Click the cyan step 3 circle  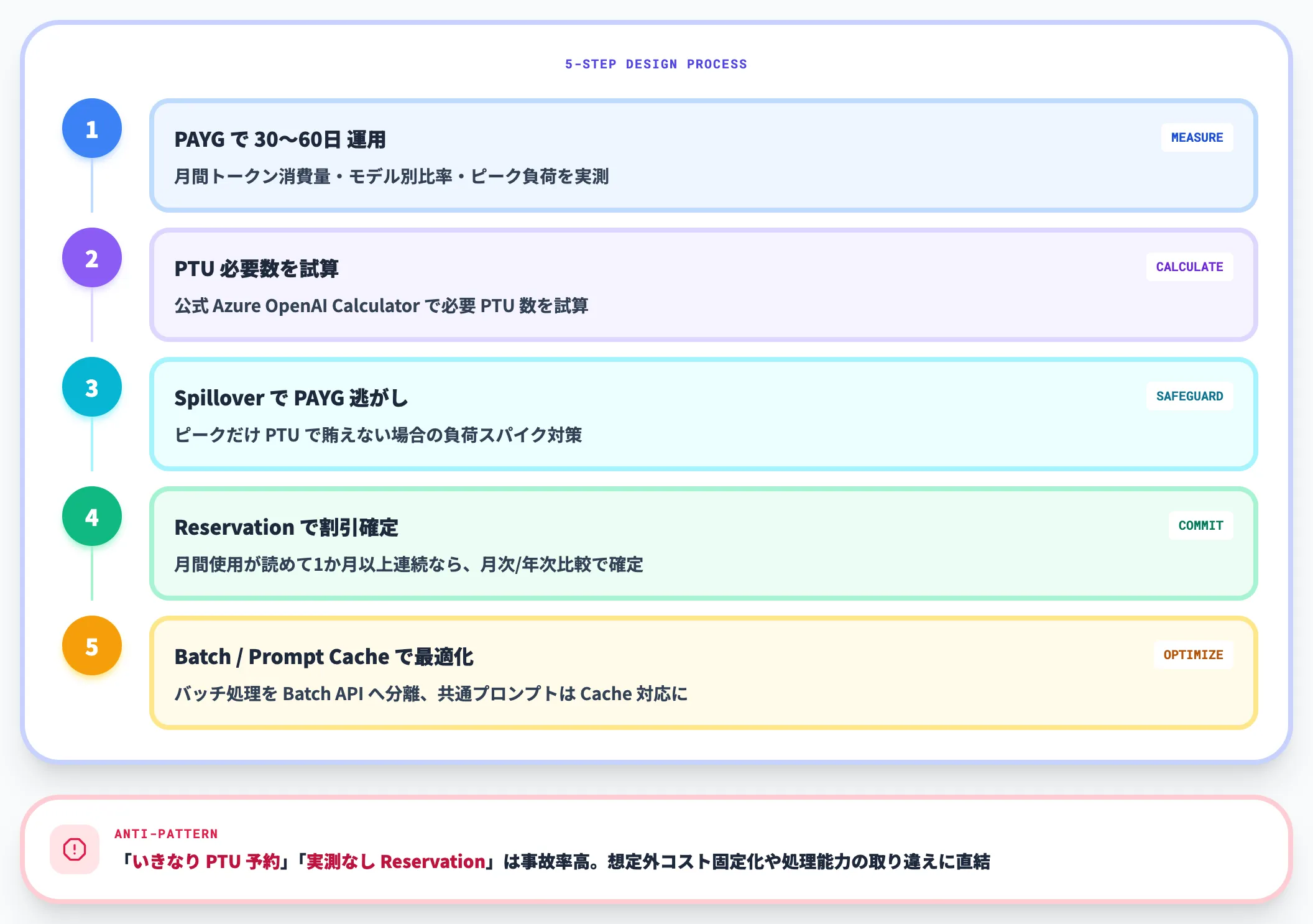92,387
